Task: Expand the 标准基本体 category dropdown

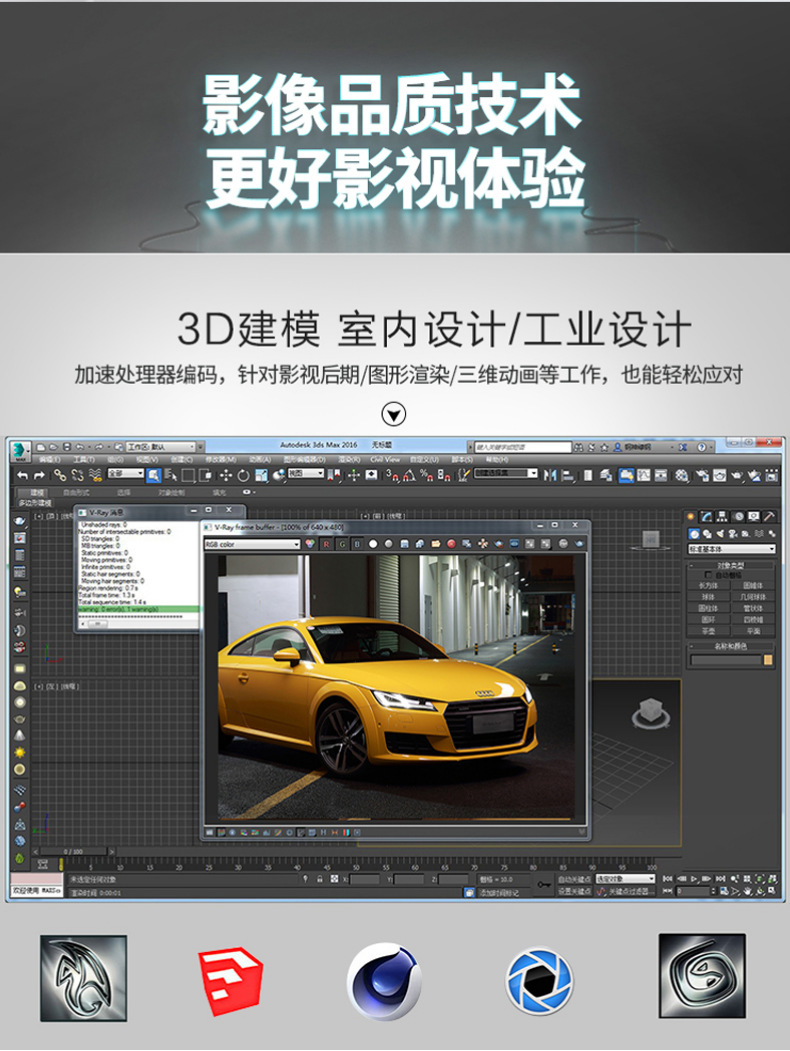Action: [731, 548]
